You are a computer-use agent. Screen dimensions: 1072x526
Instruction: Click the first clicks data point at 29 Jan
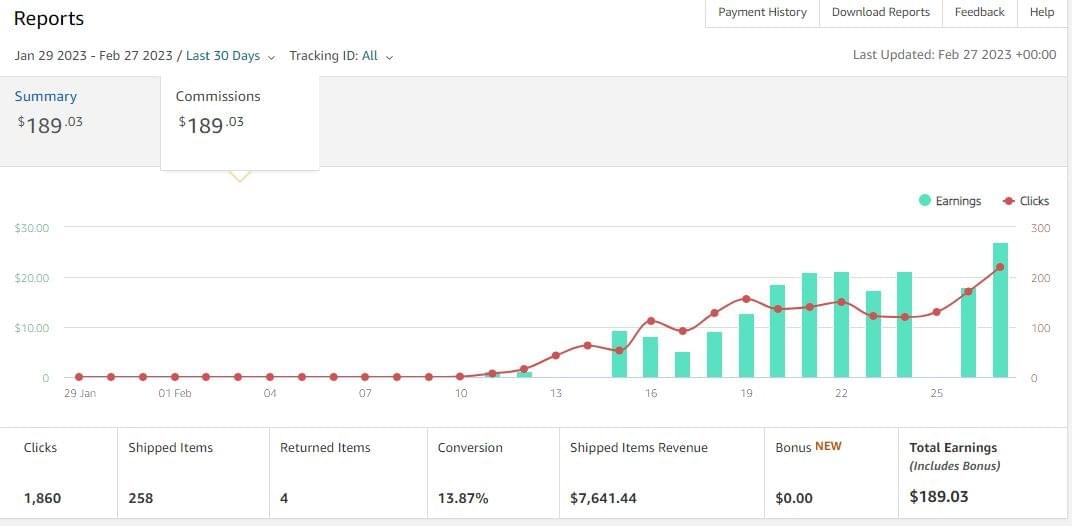click(x=79, y=377)
